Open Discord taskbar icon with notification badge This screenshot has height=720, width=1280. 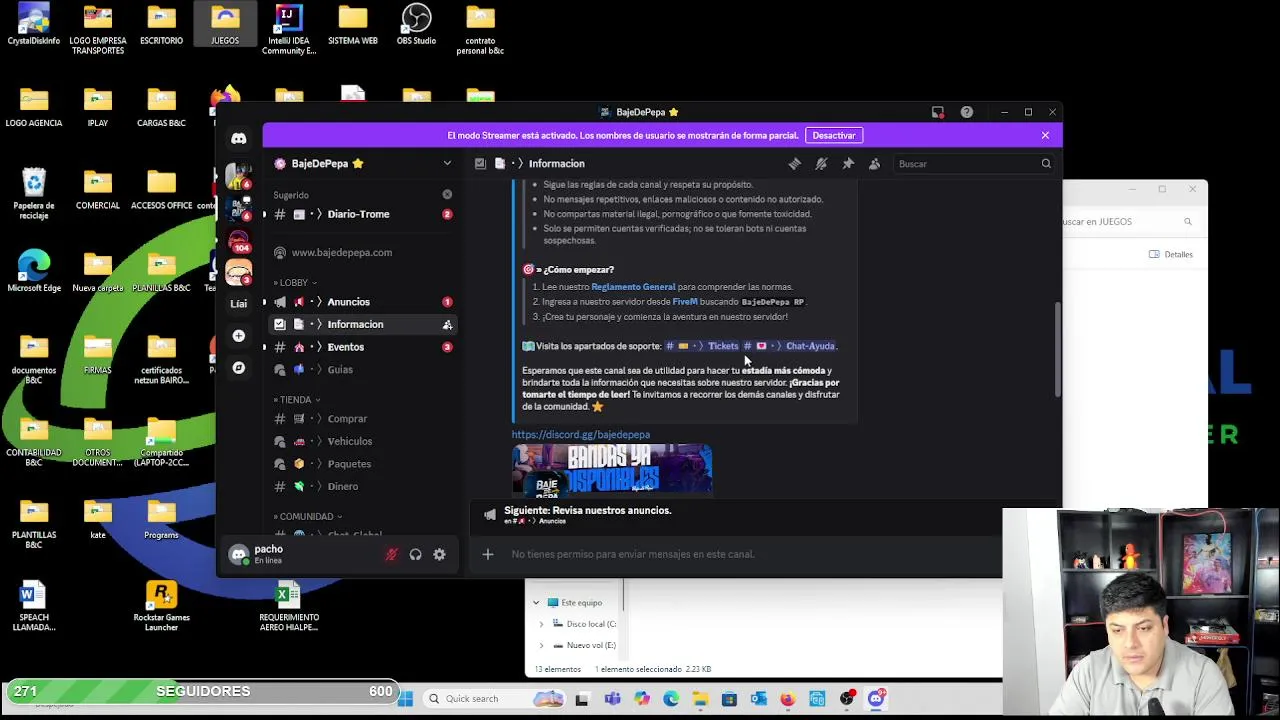[x=876, y=699]
